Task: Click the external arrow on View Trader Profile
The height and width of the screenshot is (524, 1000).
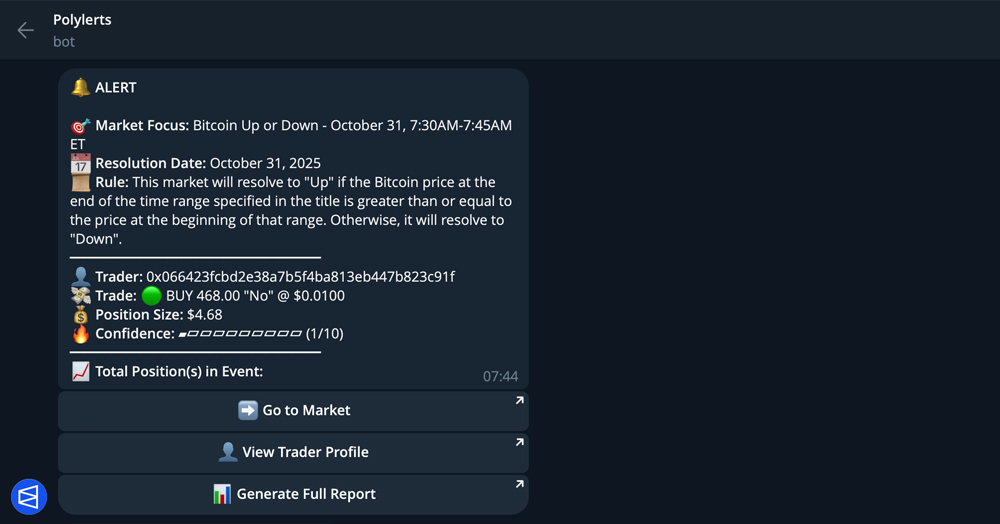Action: [x=519, y=443]
